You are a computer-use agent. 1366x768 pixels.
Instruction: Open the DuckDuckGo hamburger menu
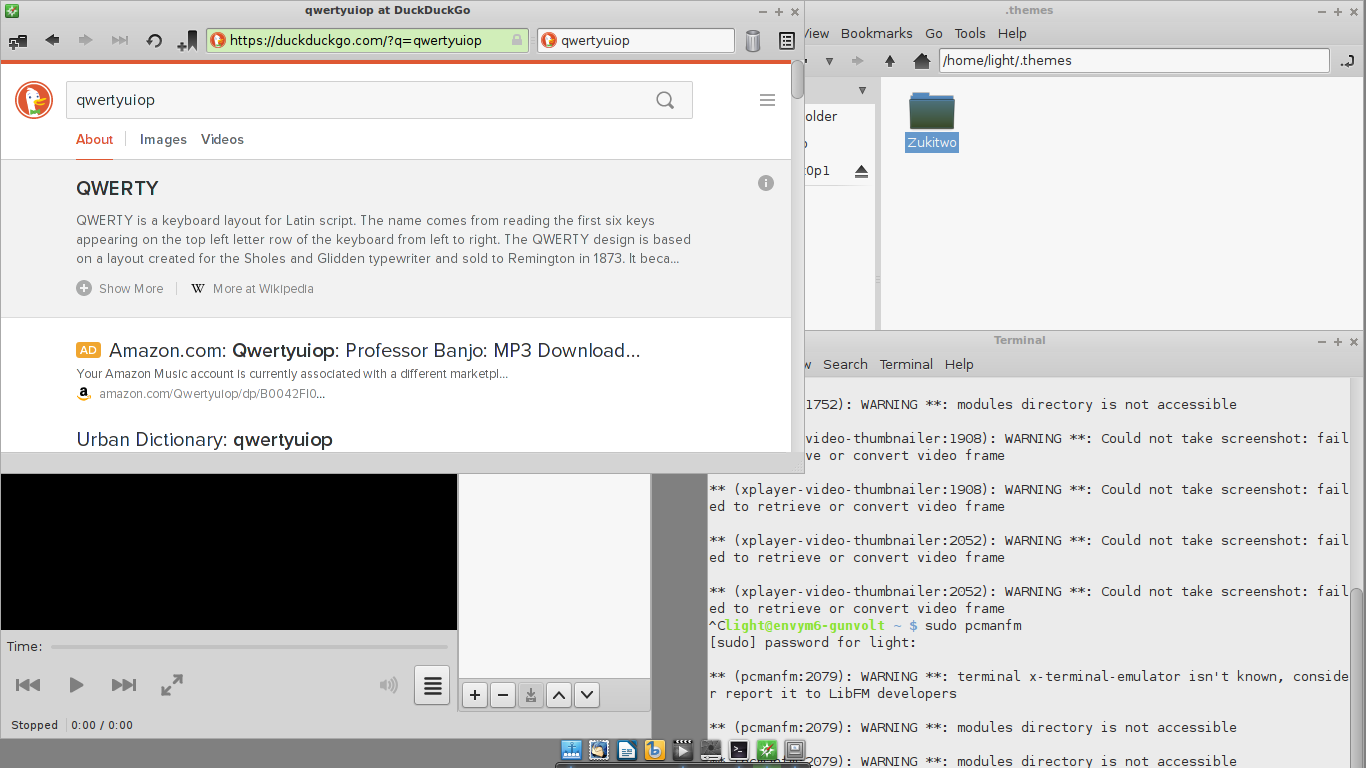point(768,100)
